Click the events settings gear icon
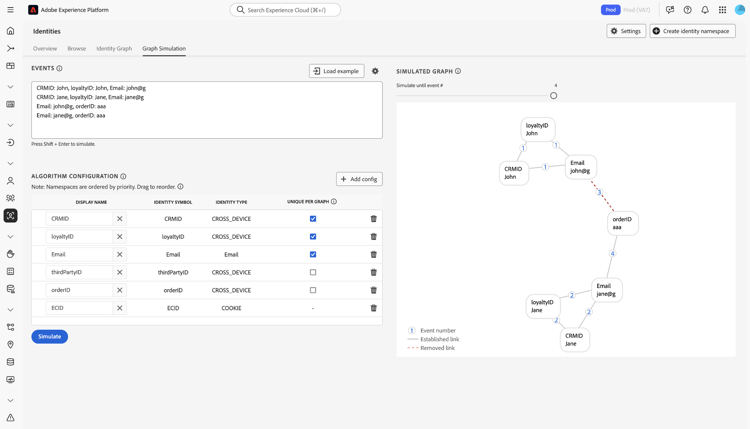The width and height of the screenshot is (750, 429). click(375, 71)
